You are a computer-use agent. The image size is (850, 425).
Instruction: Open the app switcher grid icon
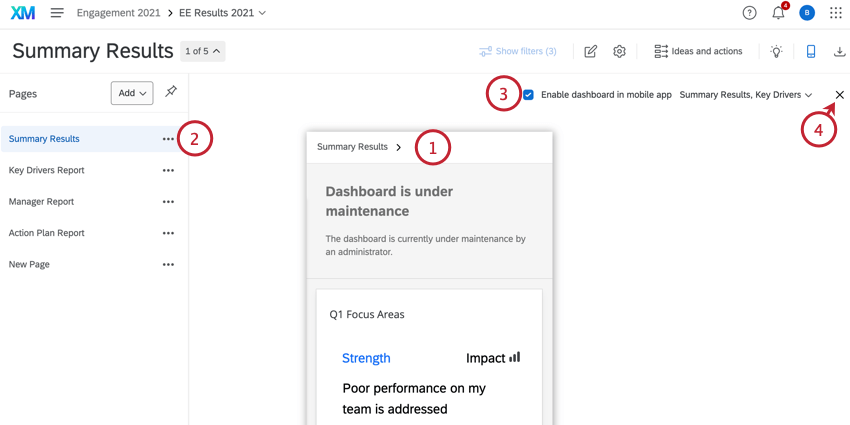point(836,13)
